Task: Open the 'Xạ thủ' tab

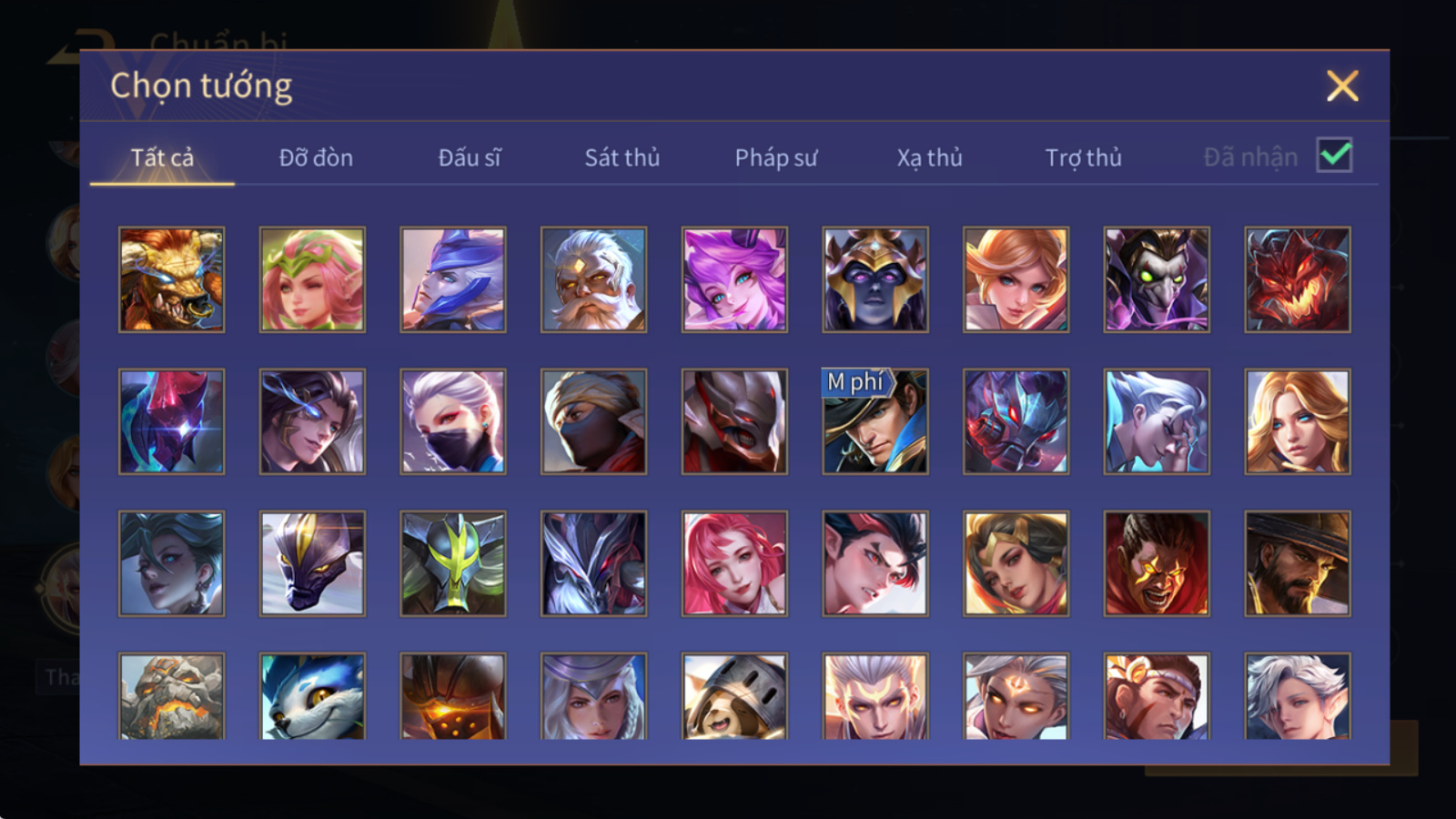Action: [x=929, y=157]
